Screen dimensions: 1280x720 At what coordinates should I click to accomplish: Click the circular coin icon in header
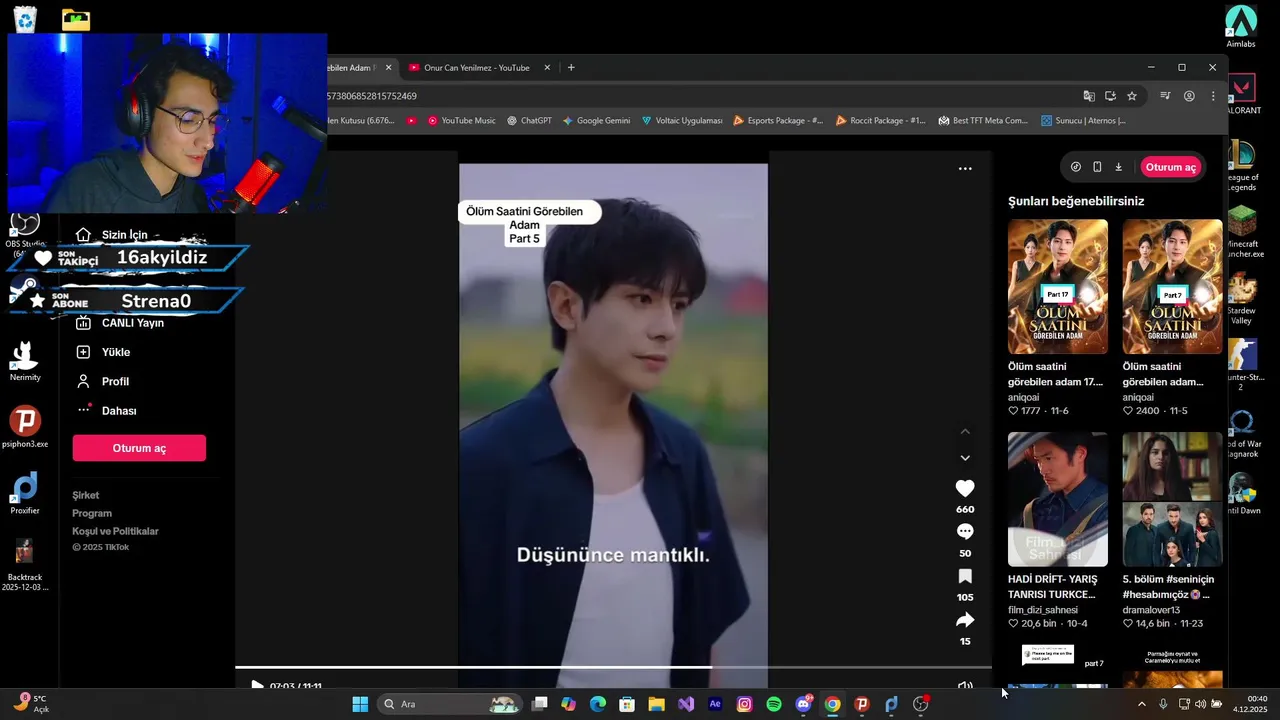tap(1076, 167)
